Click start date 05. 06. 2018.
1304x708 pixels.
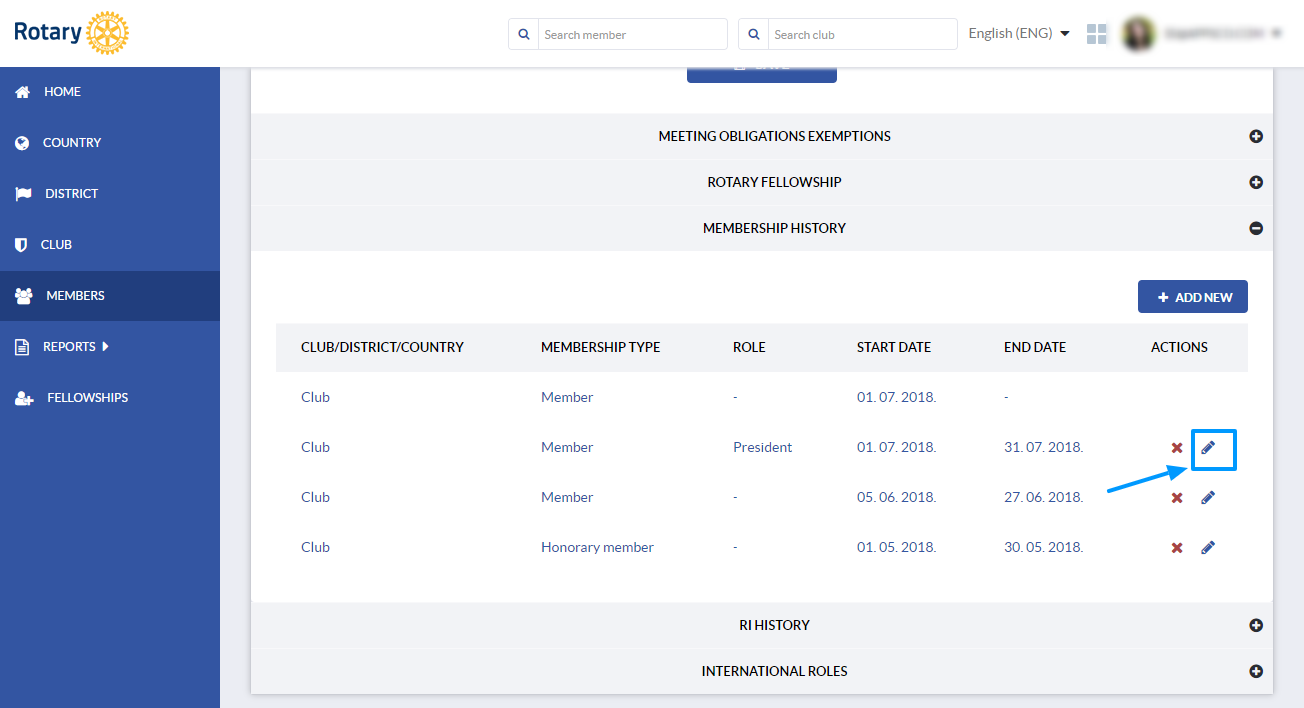(x=897, y=498)
